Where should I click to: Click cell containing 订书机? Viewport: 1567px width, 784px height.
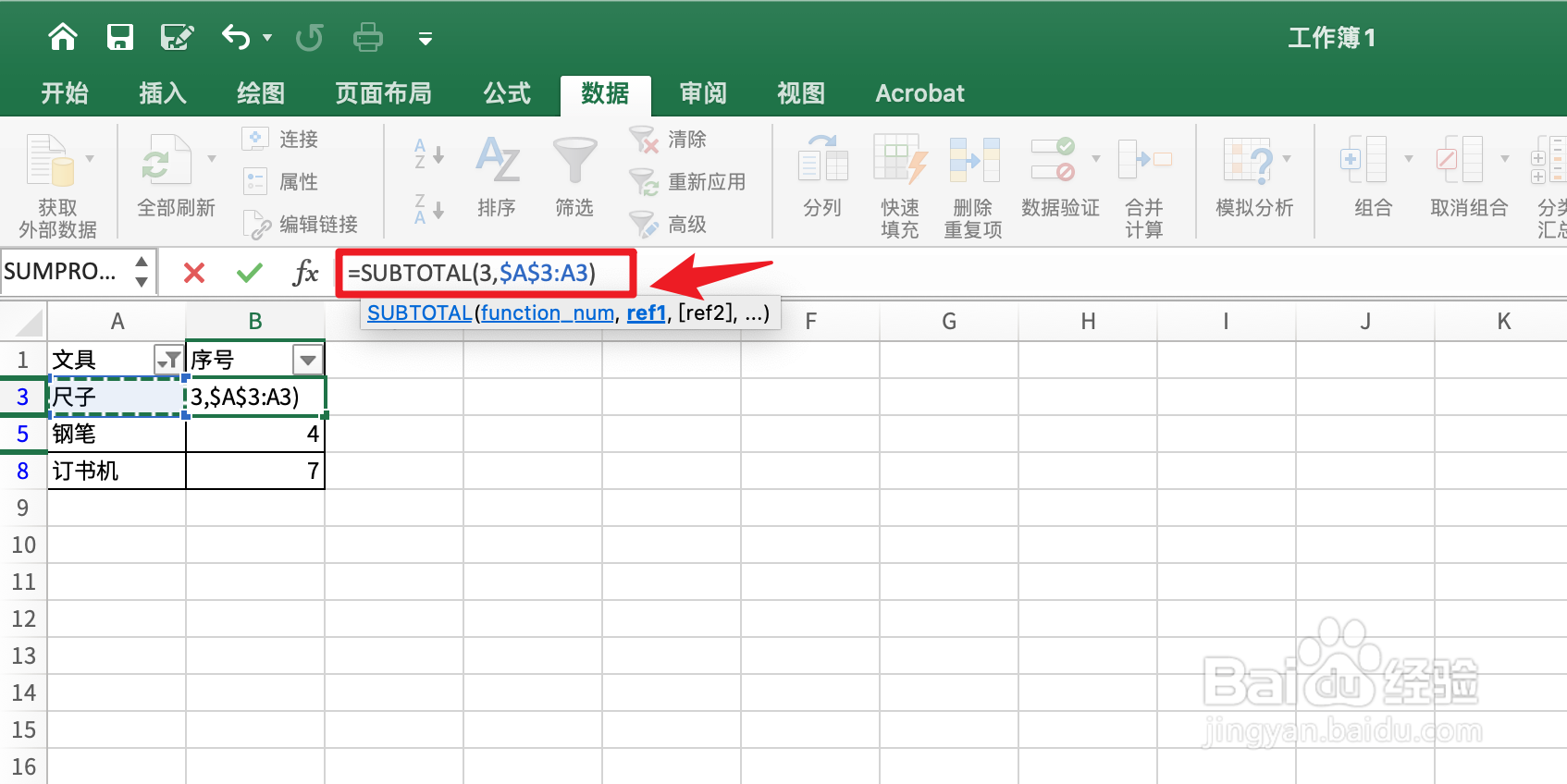click(117, 471)
